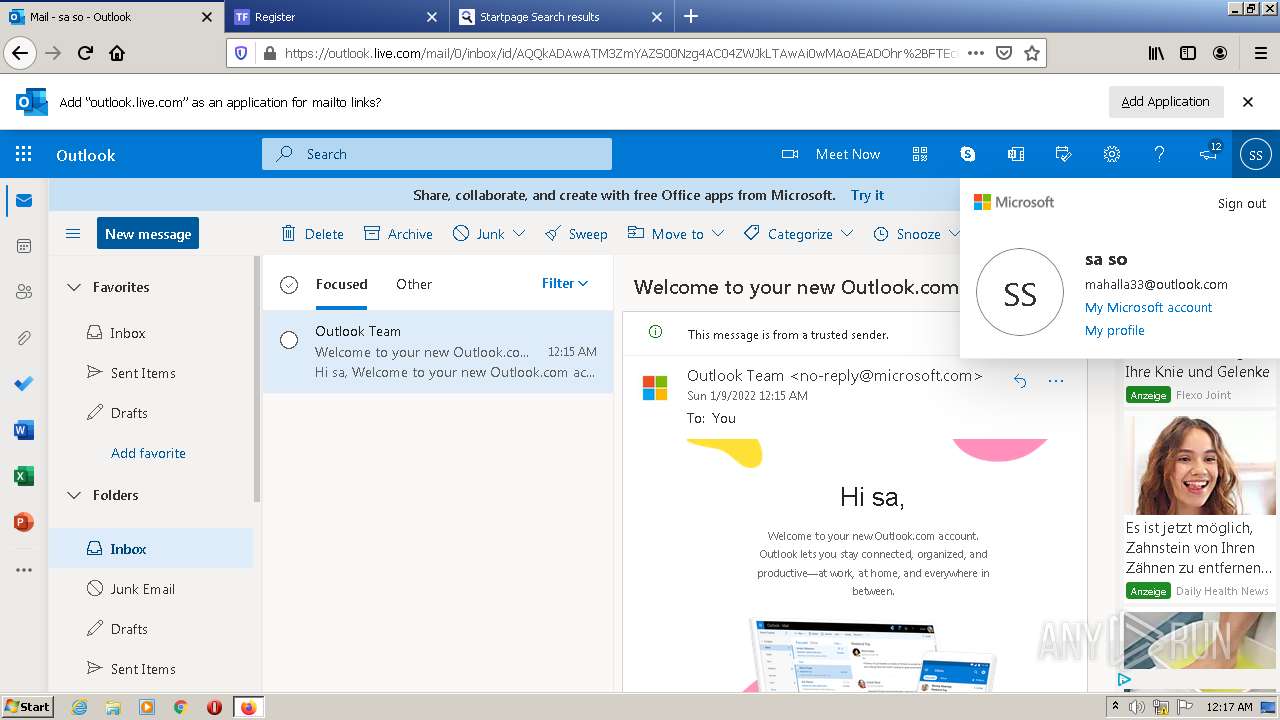Open the Filter dropdown
This screenshot has height=720, width=1280.
click(565, 283)
